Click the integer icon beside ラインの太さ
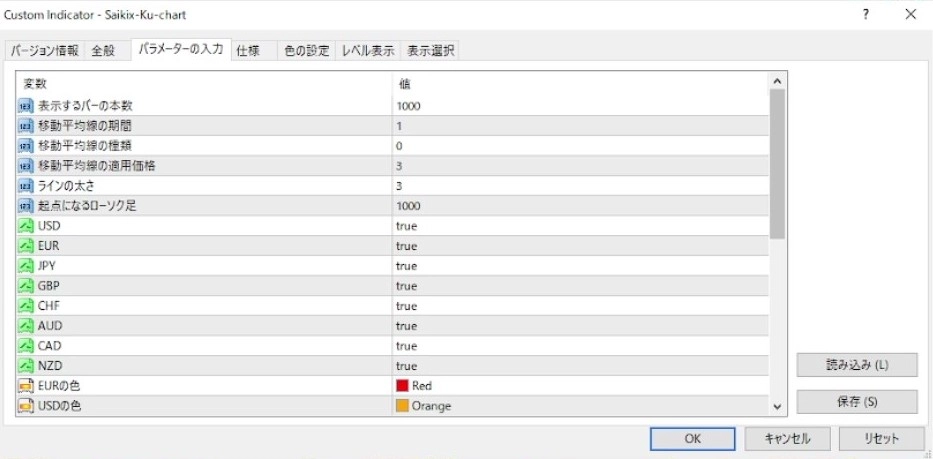933x459 pixels. pyautogui.click(x=26, y=186)
